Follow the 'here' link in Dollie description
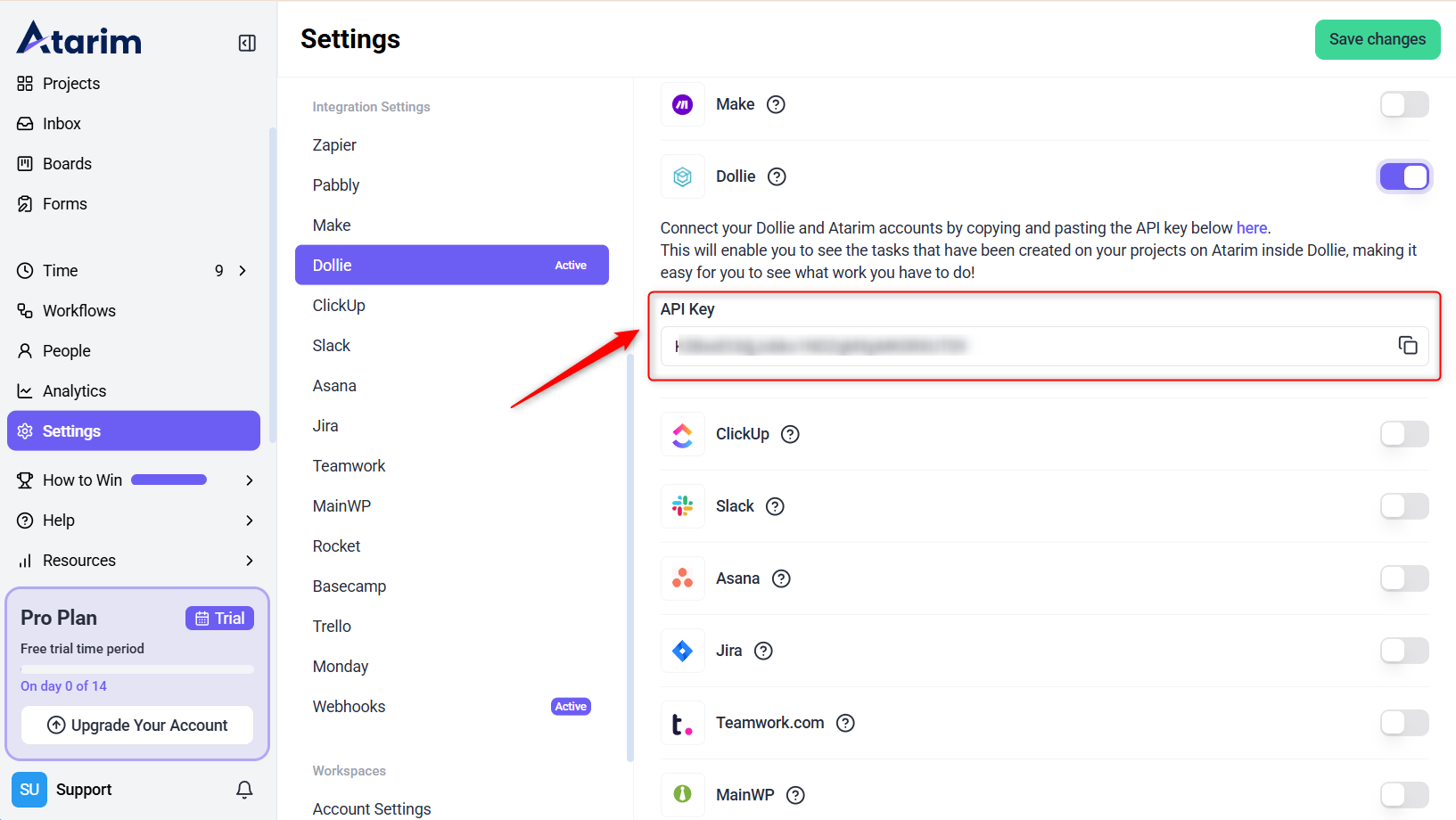The image size is (1456, 820). click(1251, 228)
